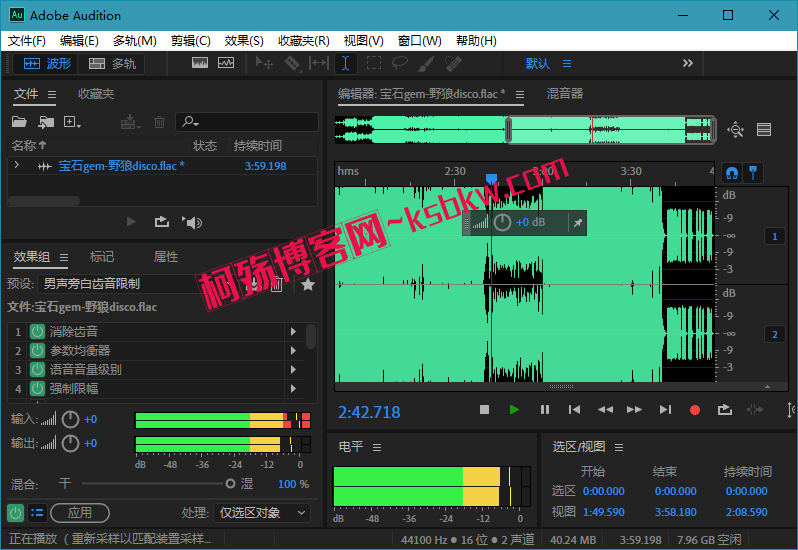The width and height of the screenshot is (798, 550).
Task: Pause playback in the editor
Action: pyautogui.click(x=545, y=410)
